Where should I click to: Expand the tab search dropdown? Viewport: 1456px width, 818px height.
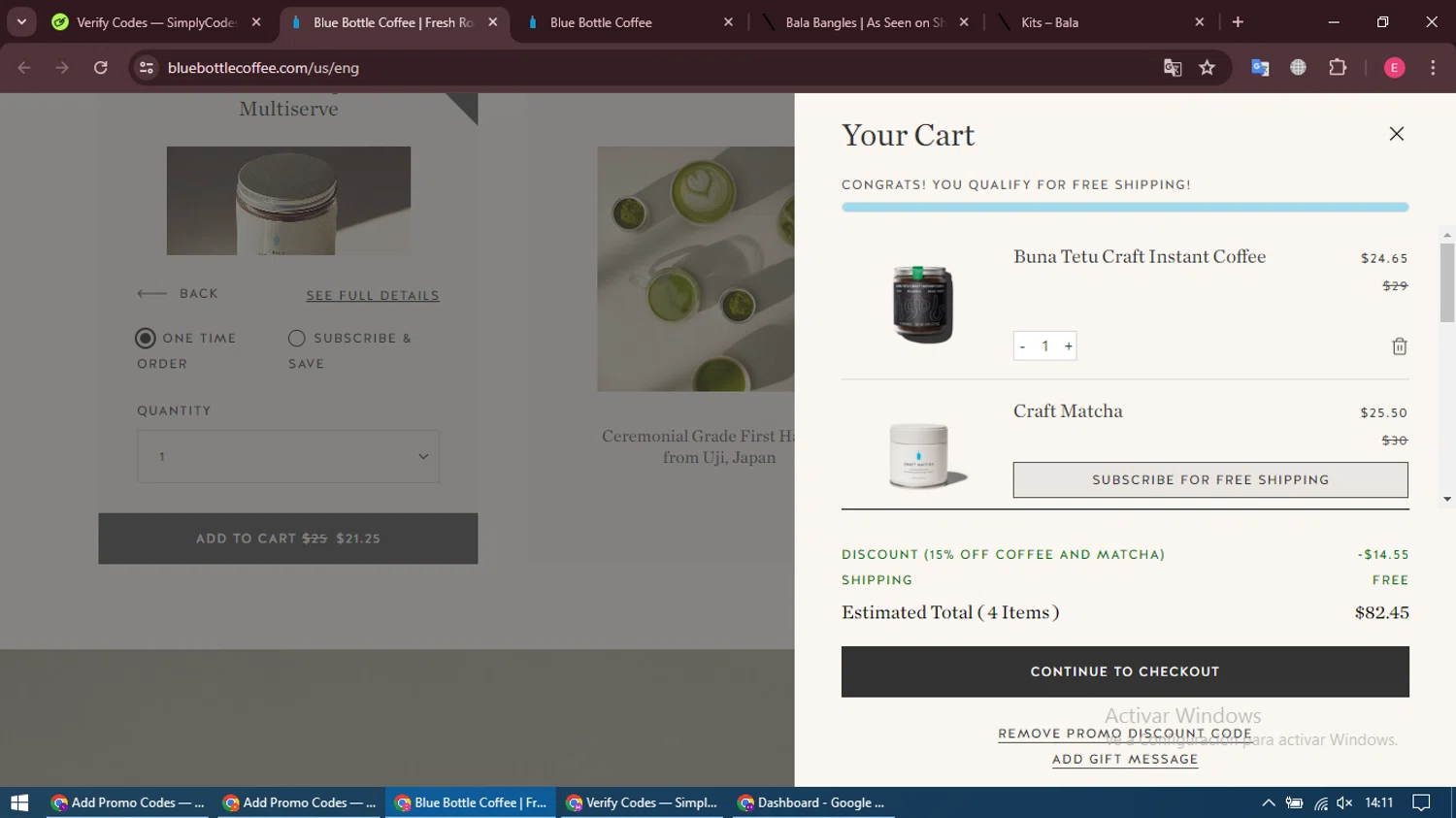click(x=21, y=22)
